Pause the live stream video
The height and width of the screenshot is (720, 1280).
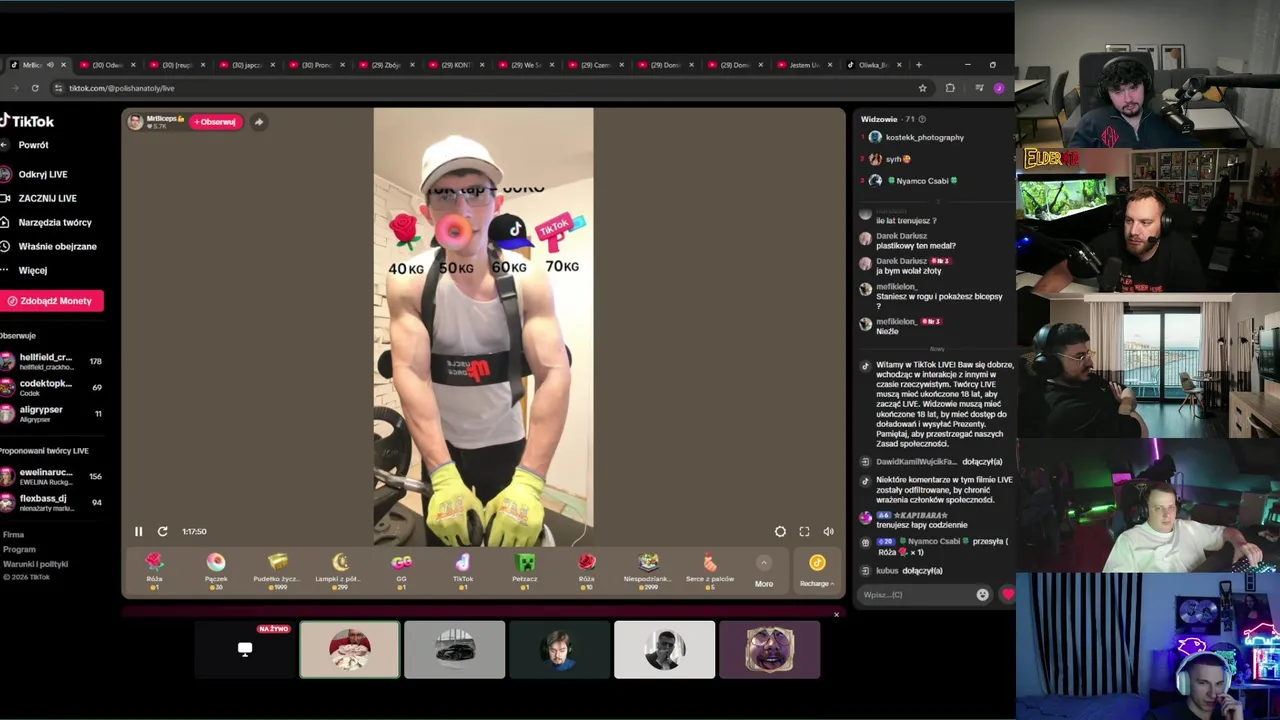coord(138,532)
